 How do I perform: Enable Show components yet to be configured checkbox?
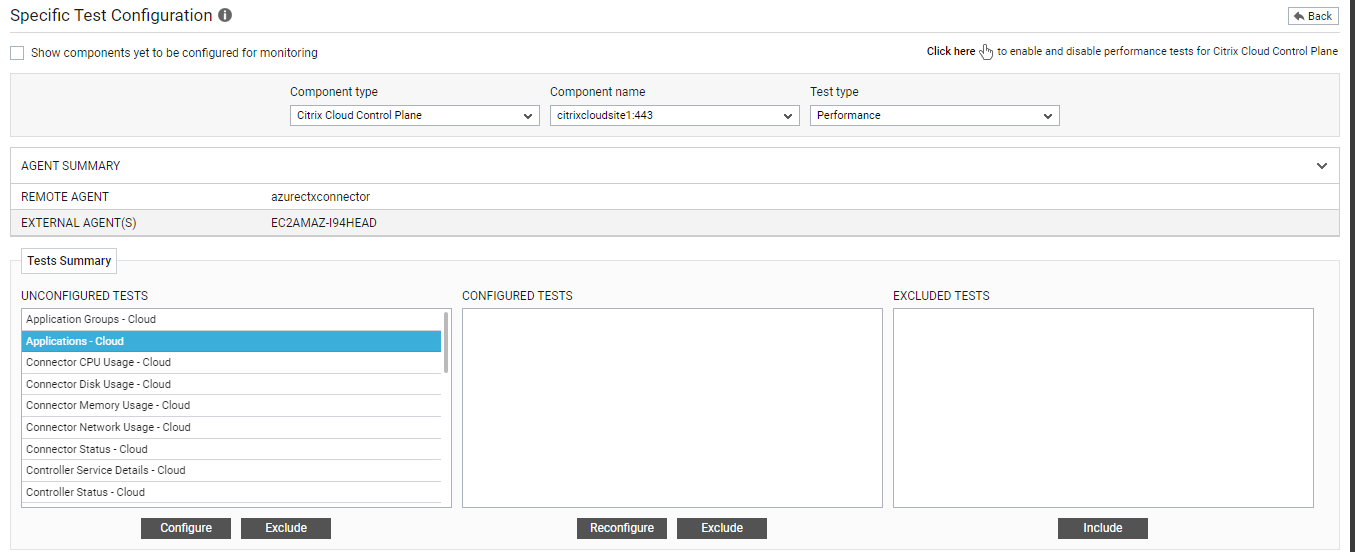[17, 53]
